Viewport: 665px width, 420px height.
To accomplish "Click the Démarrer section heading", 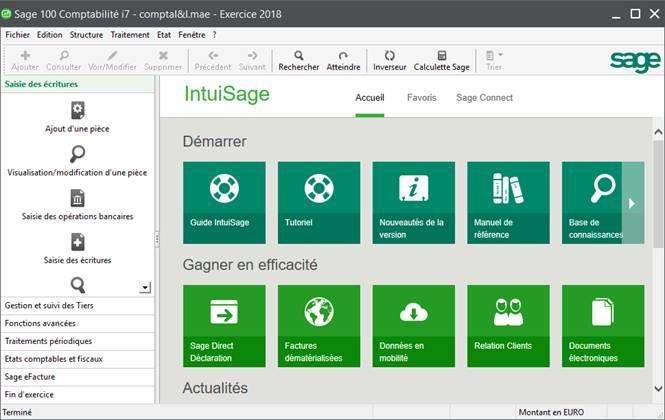I will click(215, 142).
